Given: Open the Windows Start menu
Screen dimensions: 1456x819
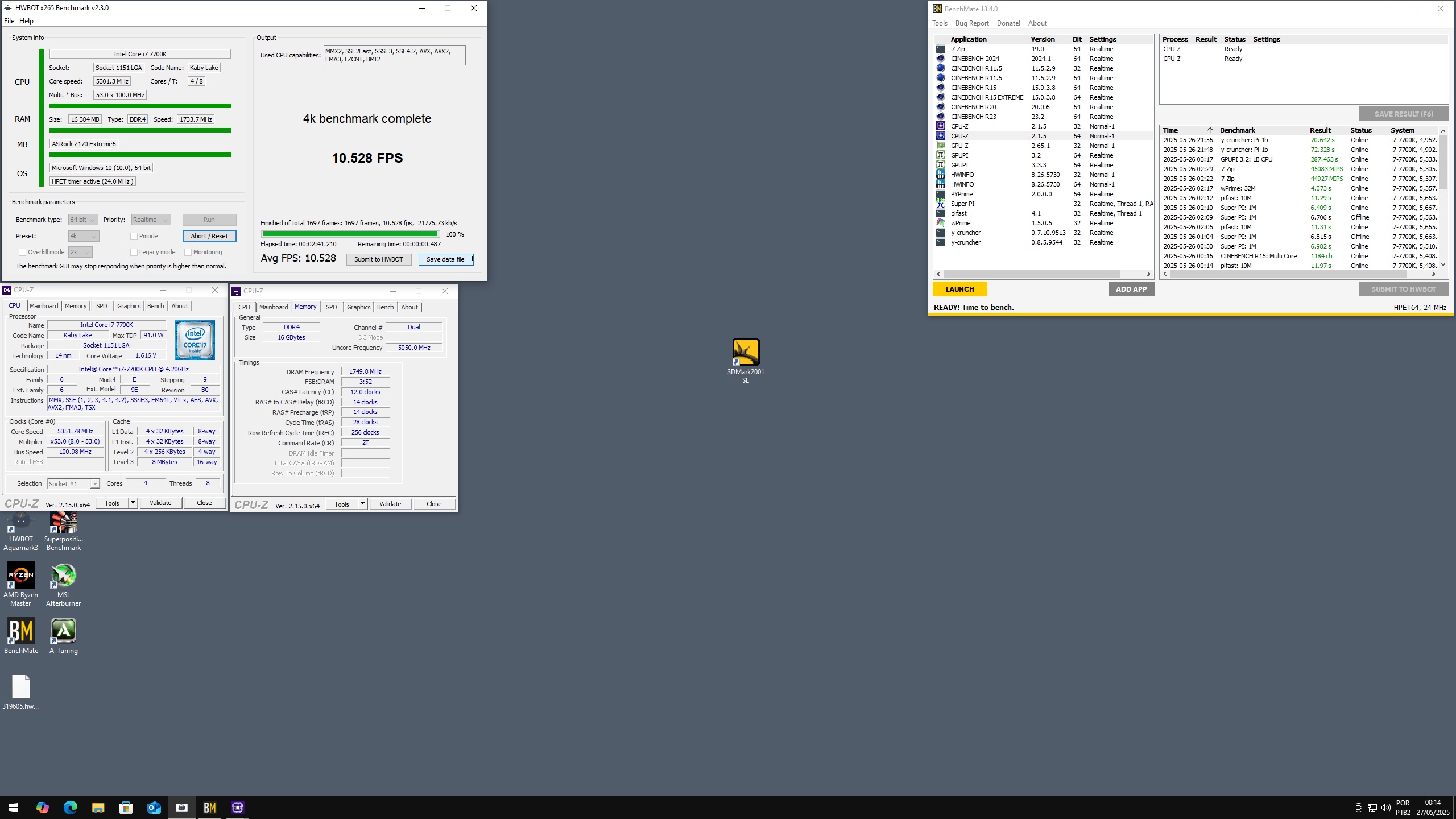Looking at the screenshot, I should click(14, 808).
